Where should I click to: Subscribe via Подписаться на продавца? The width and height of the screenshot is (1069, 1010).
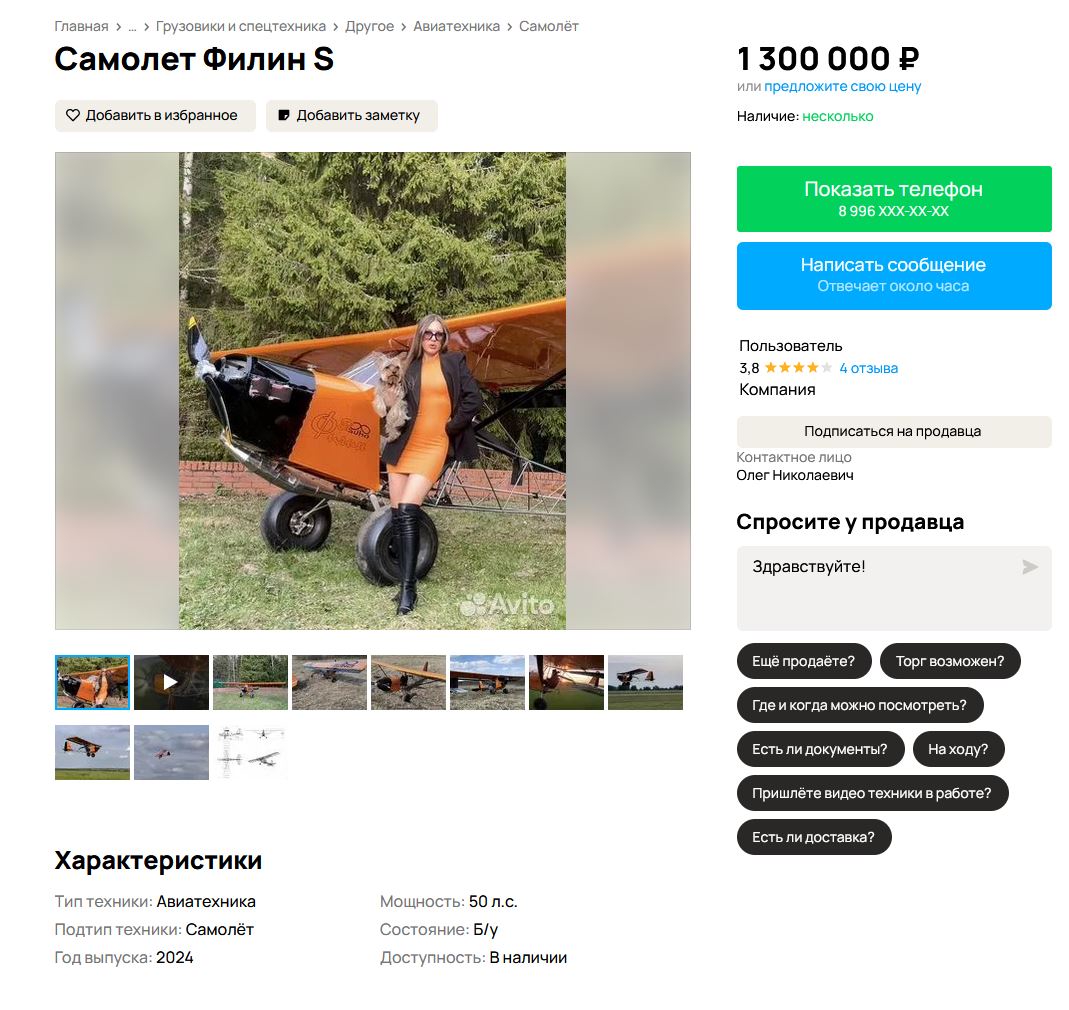pos(894,431)
